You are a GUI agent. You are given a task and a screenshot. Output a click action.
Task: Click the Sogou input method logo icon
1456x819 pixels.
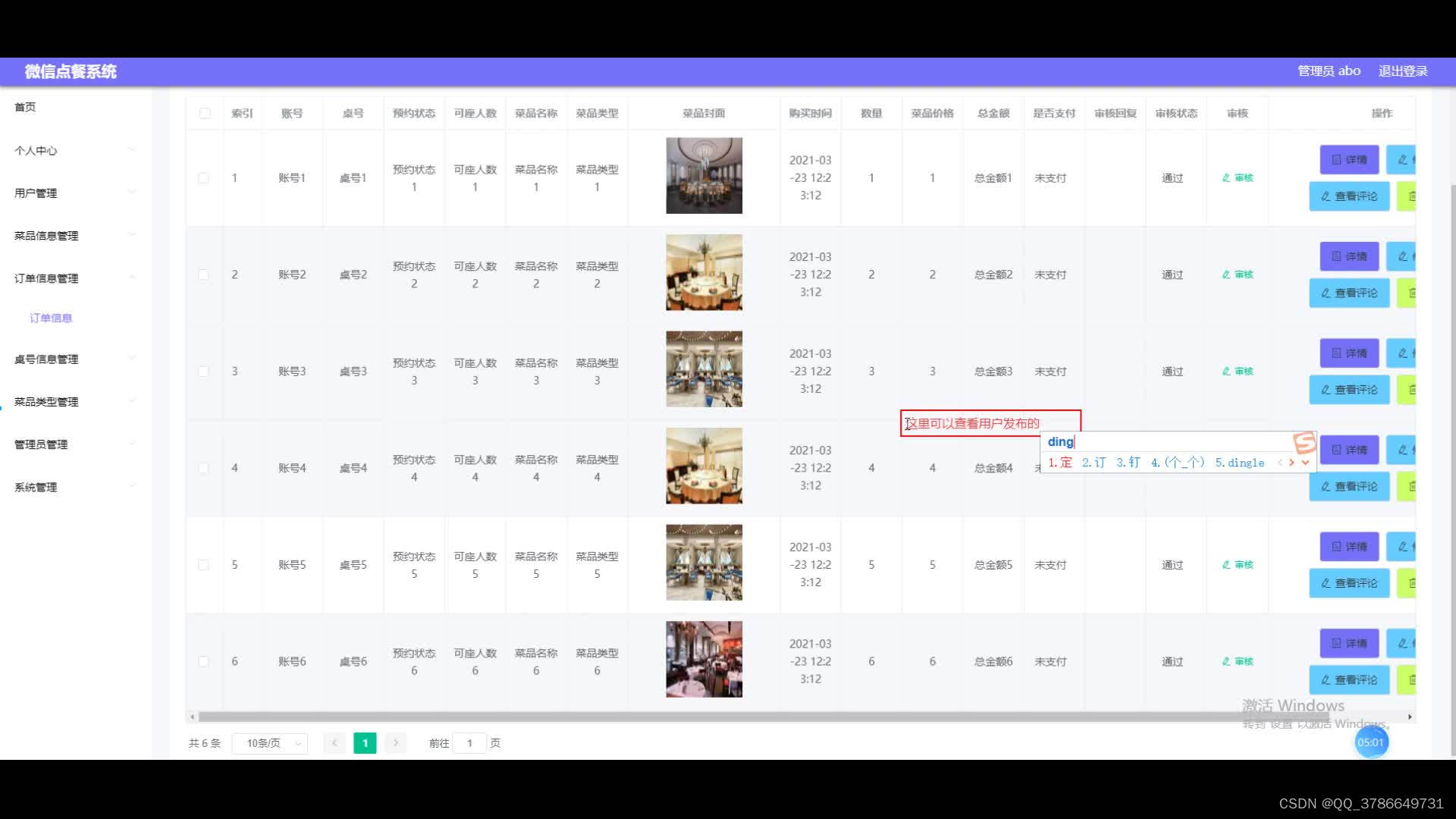click(x=1304, y=442)
